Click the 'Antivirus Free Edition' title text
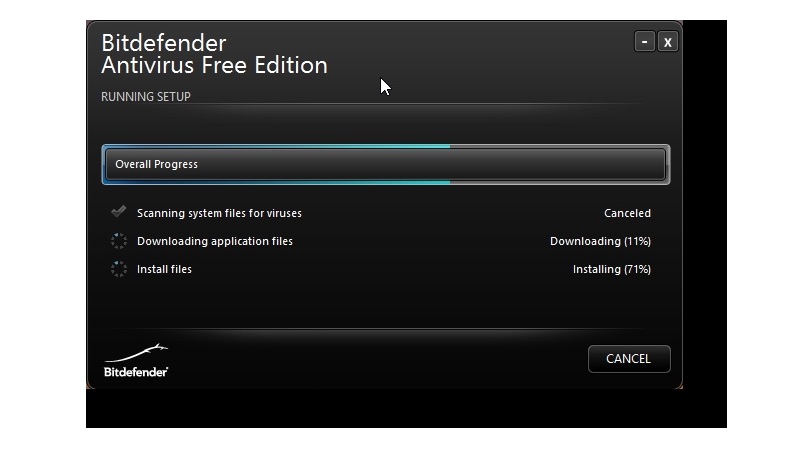 pyautogui.click(x=214, y=65)
